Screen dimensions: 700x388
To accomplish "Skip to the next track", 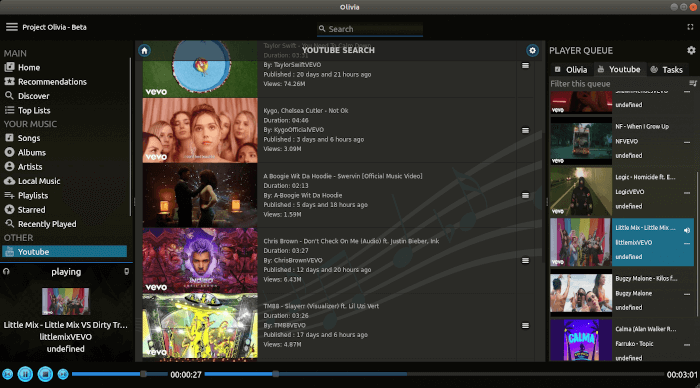I will click(63, 374).
